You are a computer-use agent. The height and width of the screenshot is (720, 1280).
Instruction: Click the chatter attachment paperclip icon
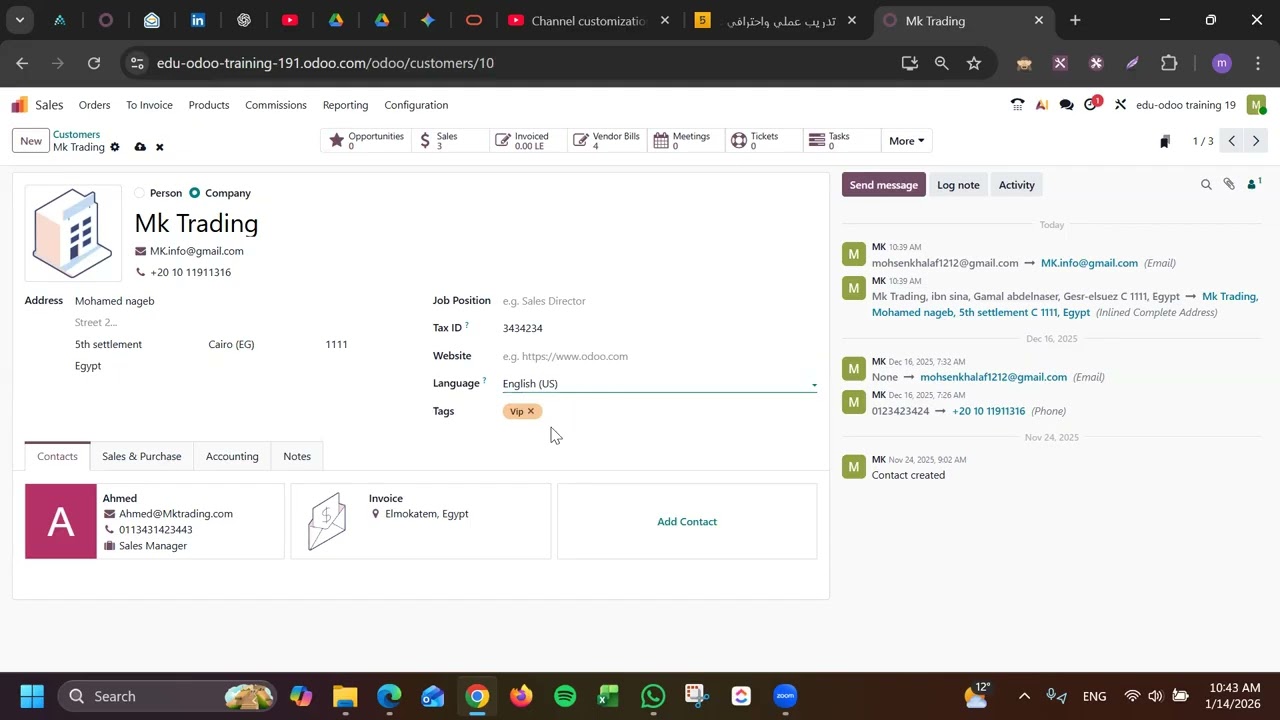click(1229, 185)
